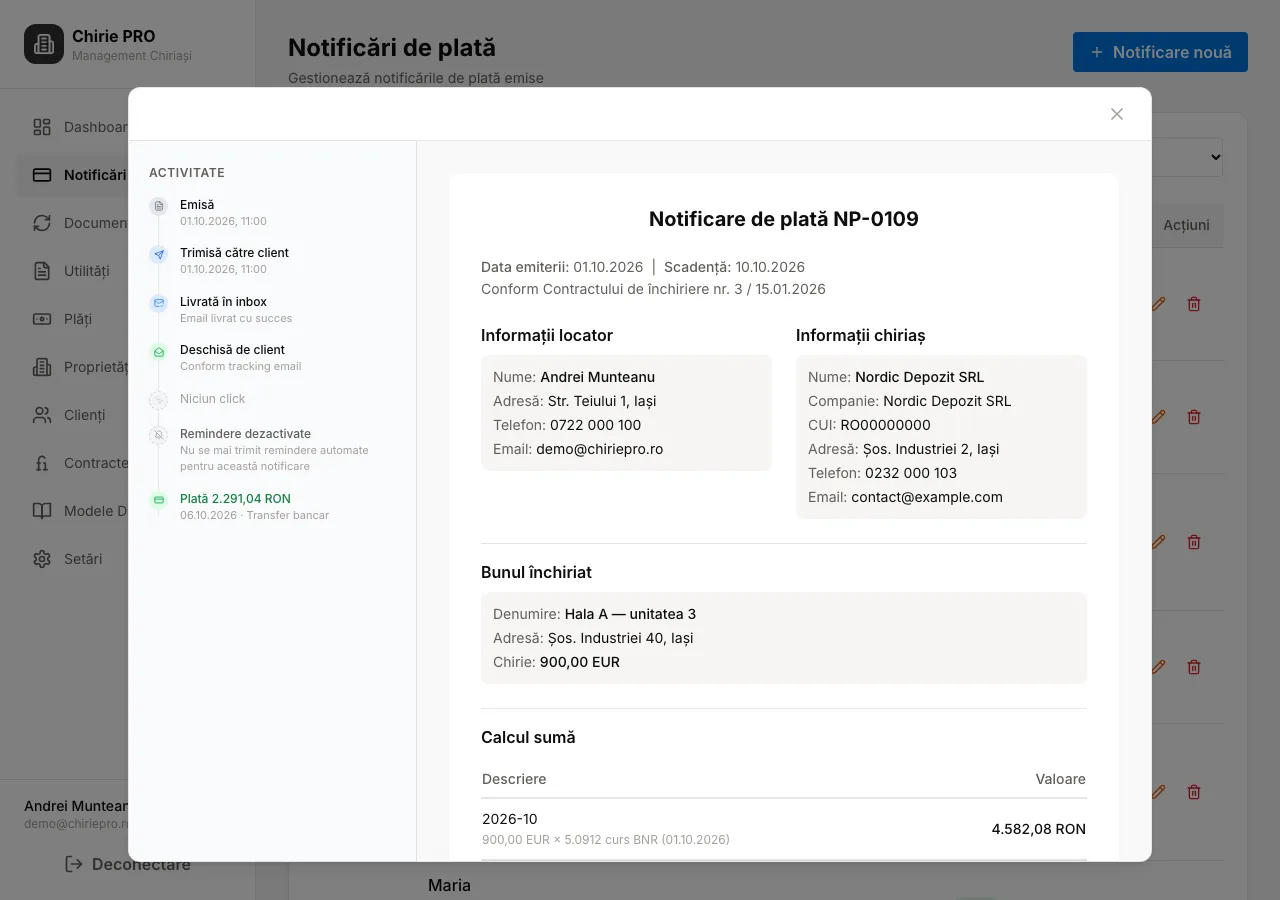Viewport: 1280px width, 900px height.
Task: Click the Plăți banknote icon in sidebar
Action: [42, 319]
